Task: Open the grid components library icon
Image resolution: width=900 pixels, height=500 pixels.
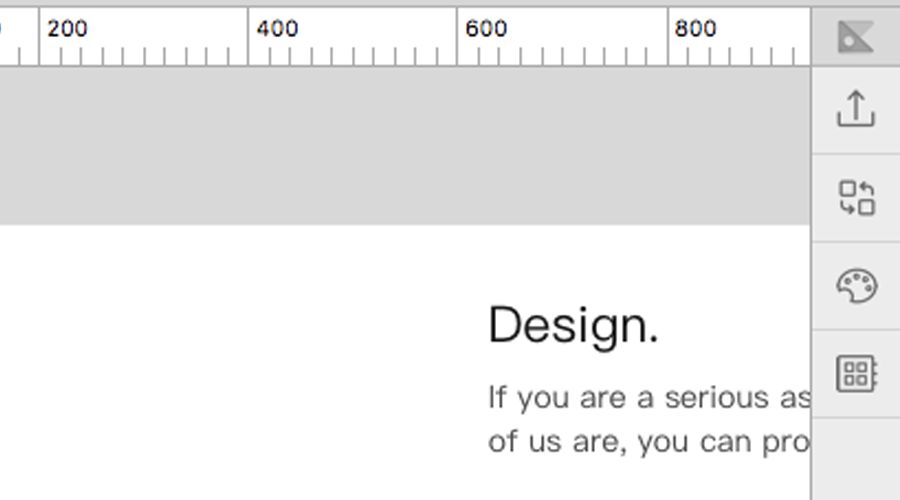Action: click(856, 373)
